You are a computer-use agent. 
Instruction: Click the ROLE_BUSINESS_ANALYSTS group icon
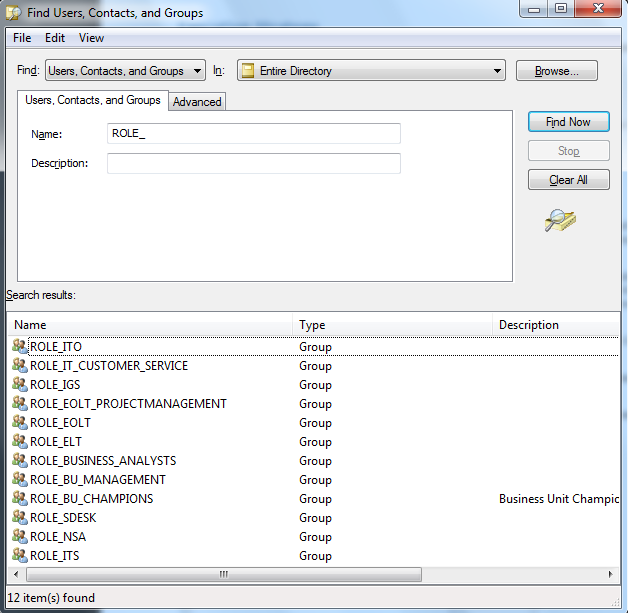[19, 460]
